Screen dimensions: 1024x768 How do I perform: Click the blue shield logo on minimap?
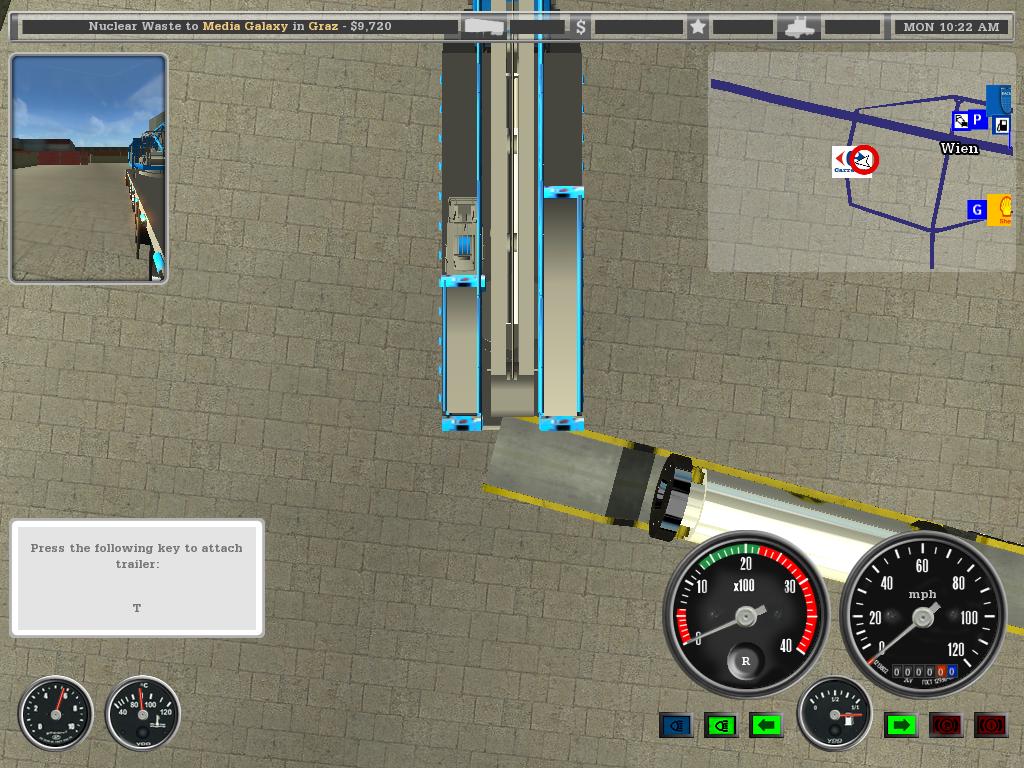click(999, 101)
